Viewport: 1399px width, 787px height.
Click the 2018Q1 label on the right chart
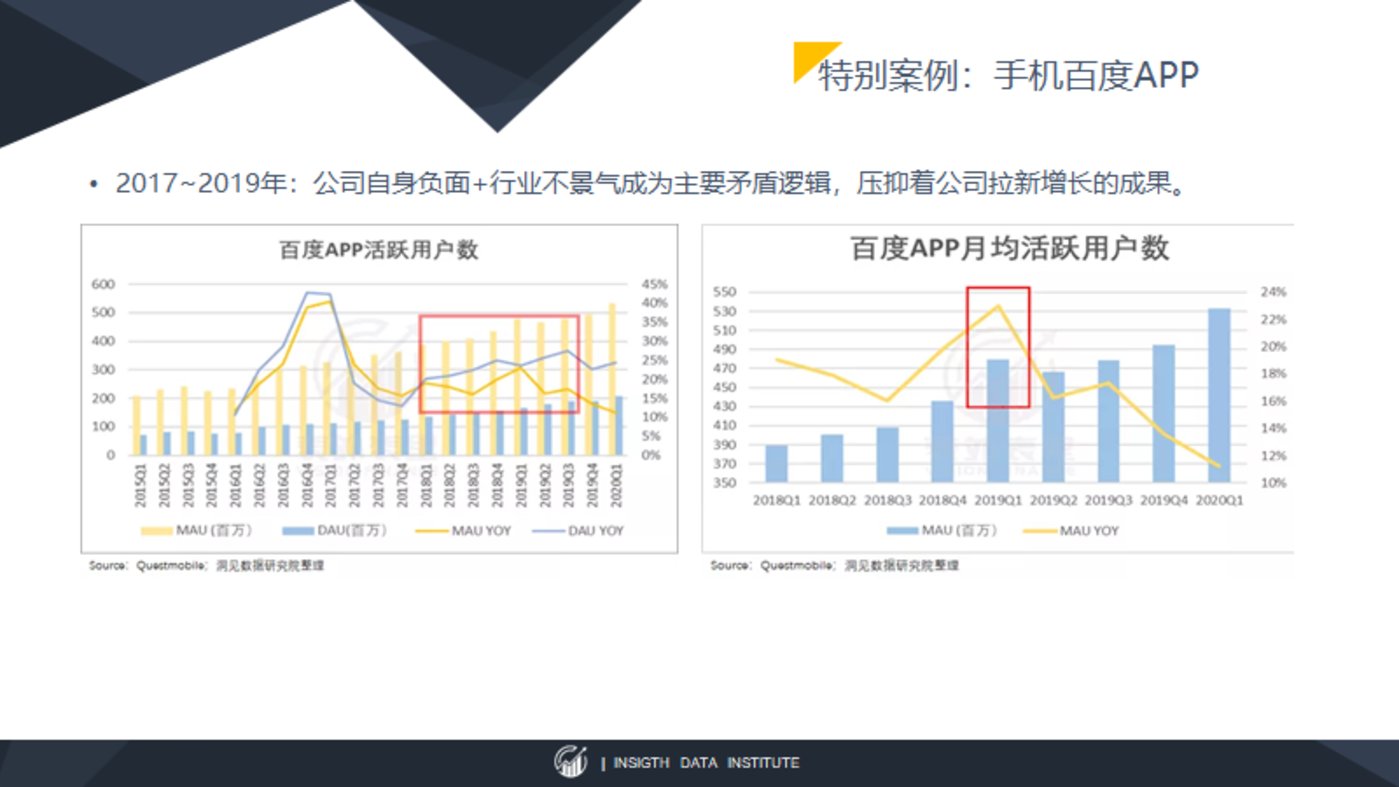(778, 500)
